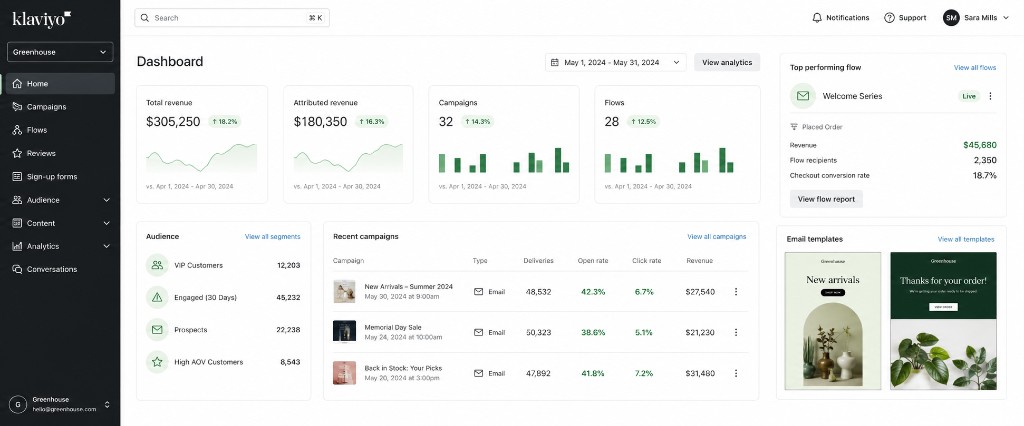Click the Live status badge
Viewport: 1024px width, 426px height.
pyautogui.click(x=969, y=96)
